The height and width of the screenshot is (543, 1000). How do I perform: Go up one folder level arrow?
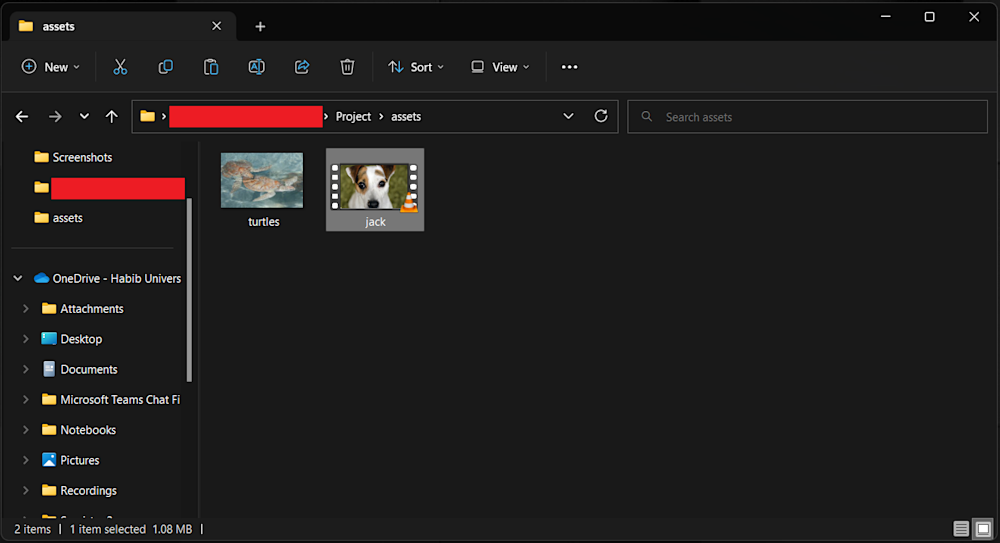click(x=112, y=117)
